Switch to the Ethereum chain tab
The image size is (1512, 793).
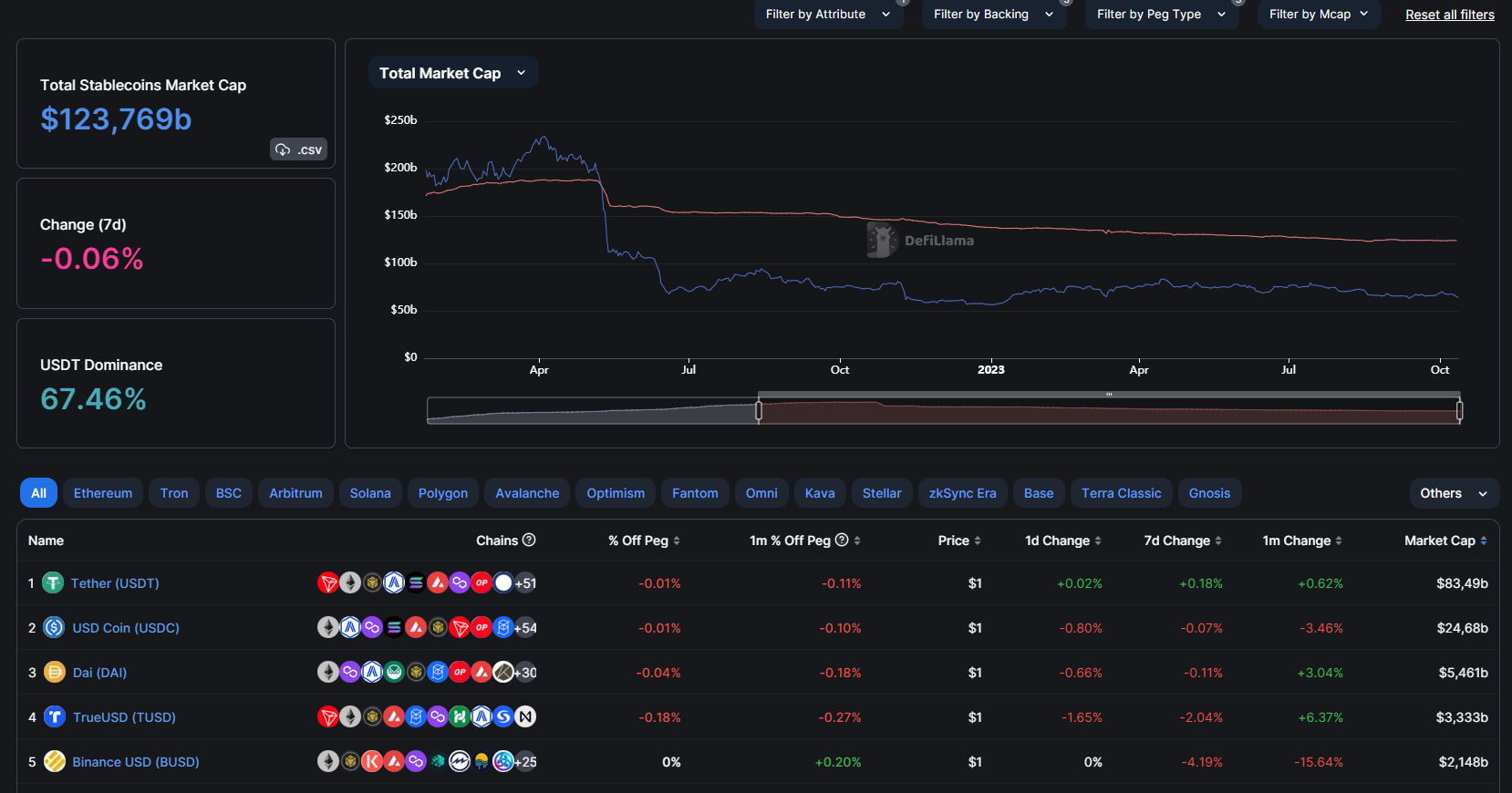point(103,493)
